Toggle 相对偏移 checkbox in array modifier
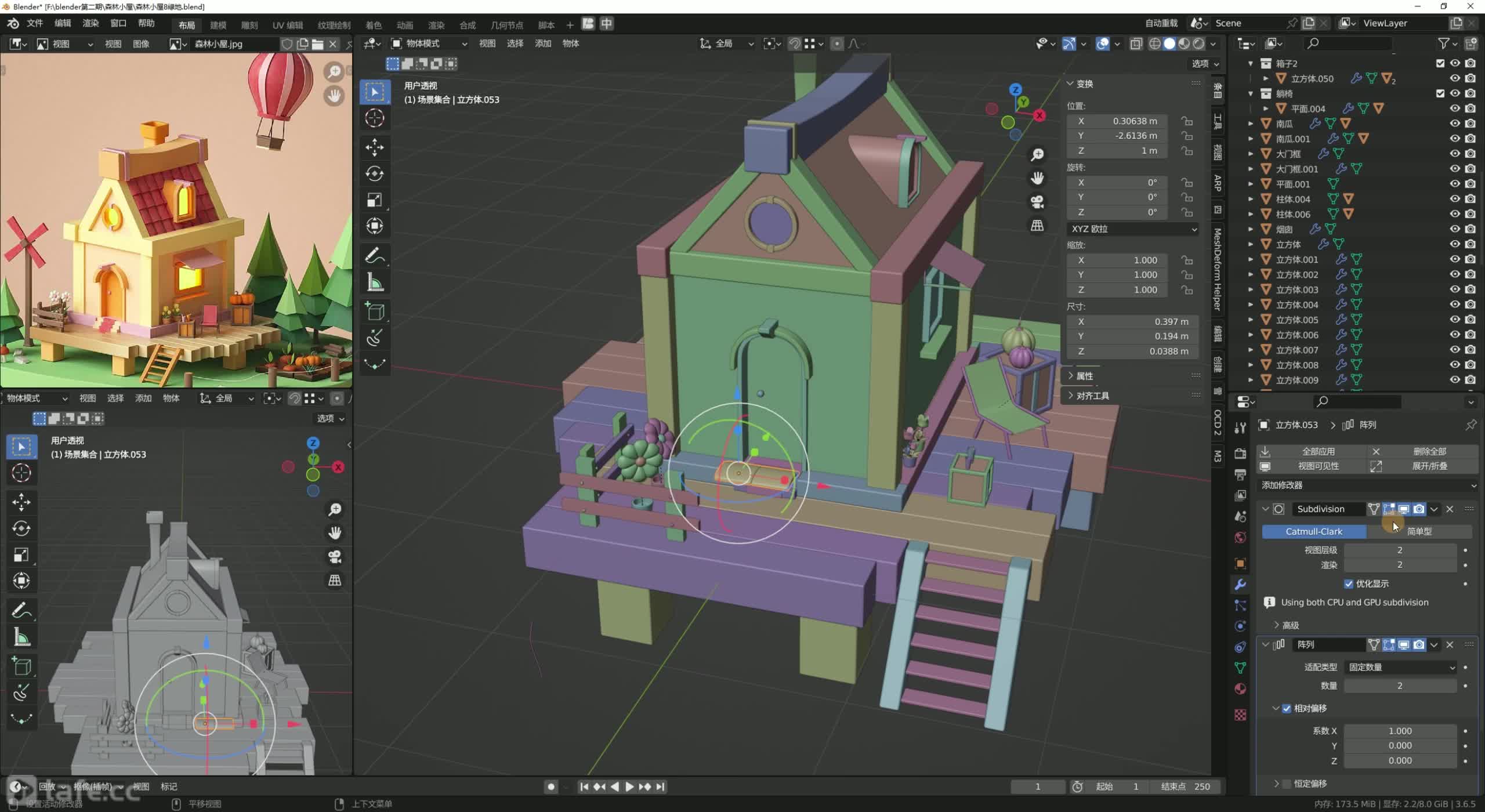Screen dimensions: 1485x812 click(1287, 709)
